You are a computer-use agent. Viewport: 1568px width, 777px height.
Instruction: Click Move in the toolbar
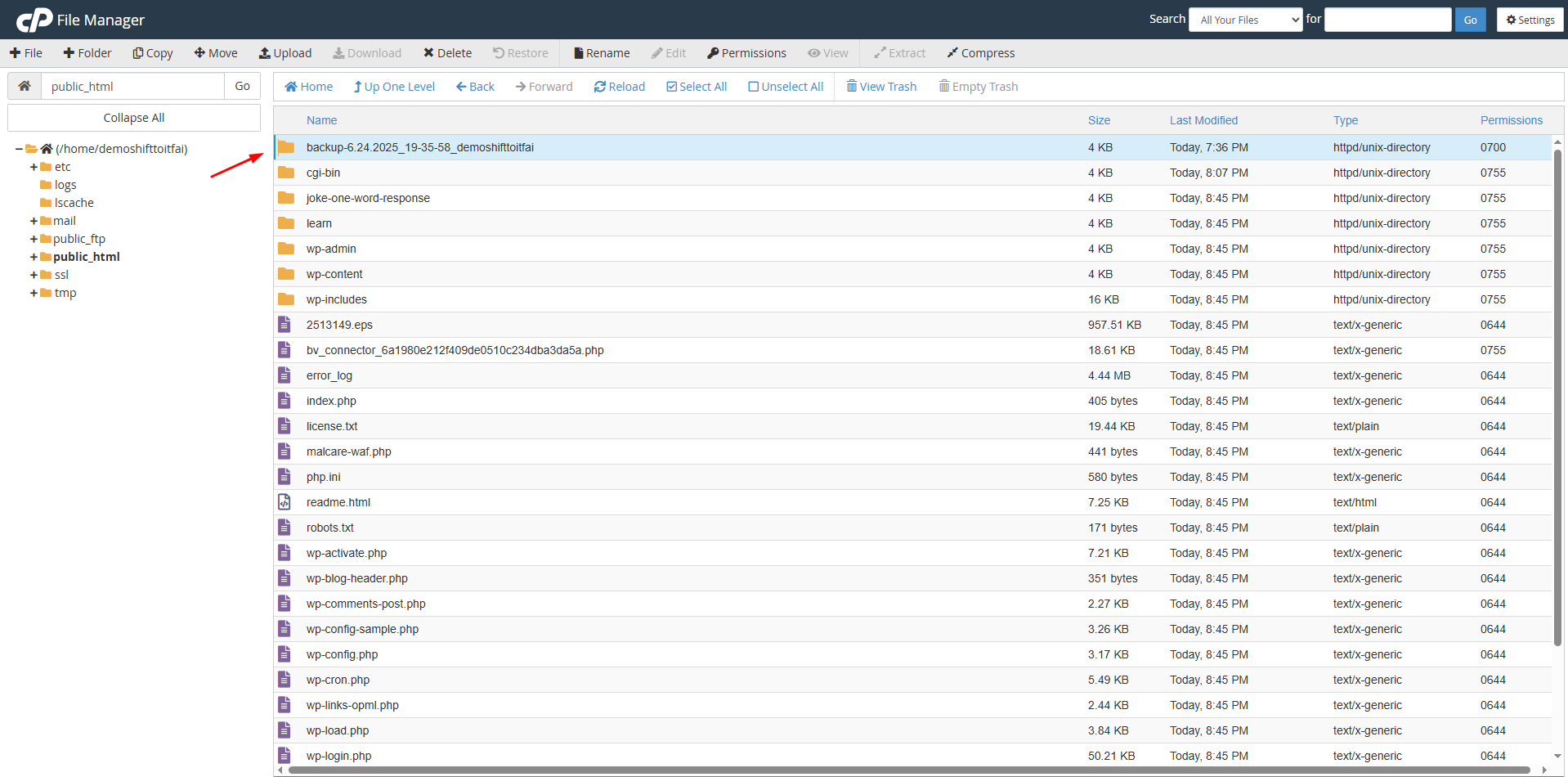pos(216,53)
